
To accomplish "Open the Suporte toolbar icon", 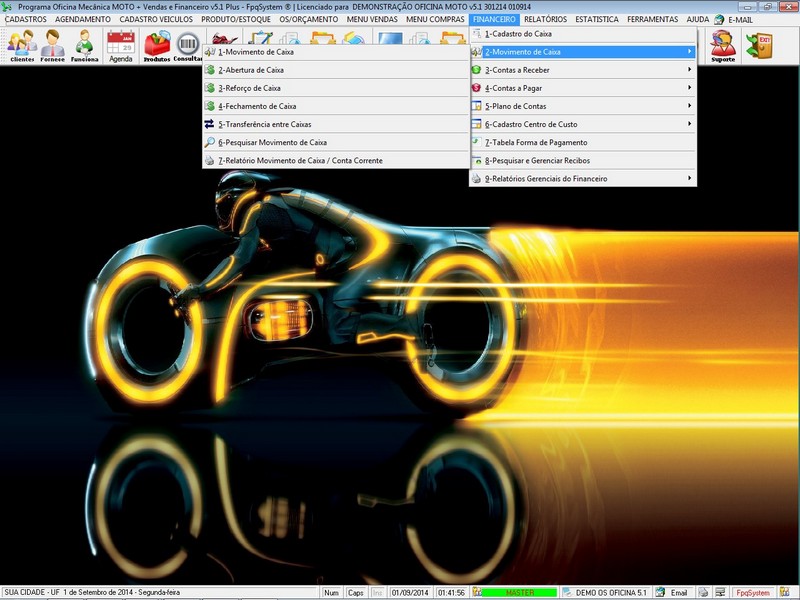I will click(x=722, y=45).
